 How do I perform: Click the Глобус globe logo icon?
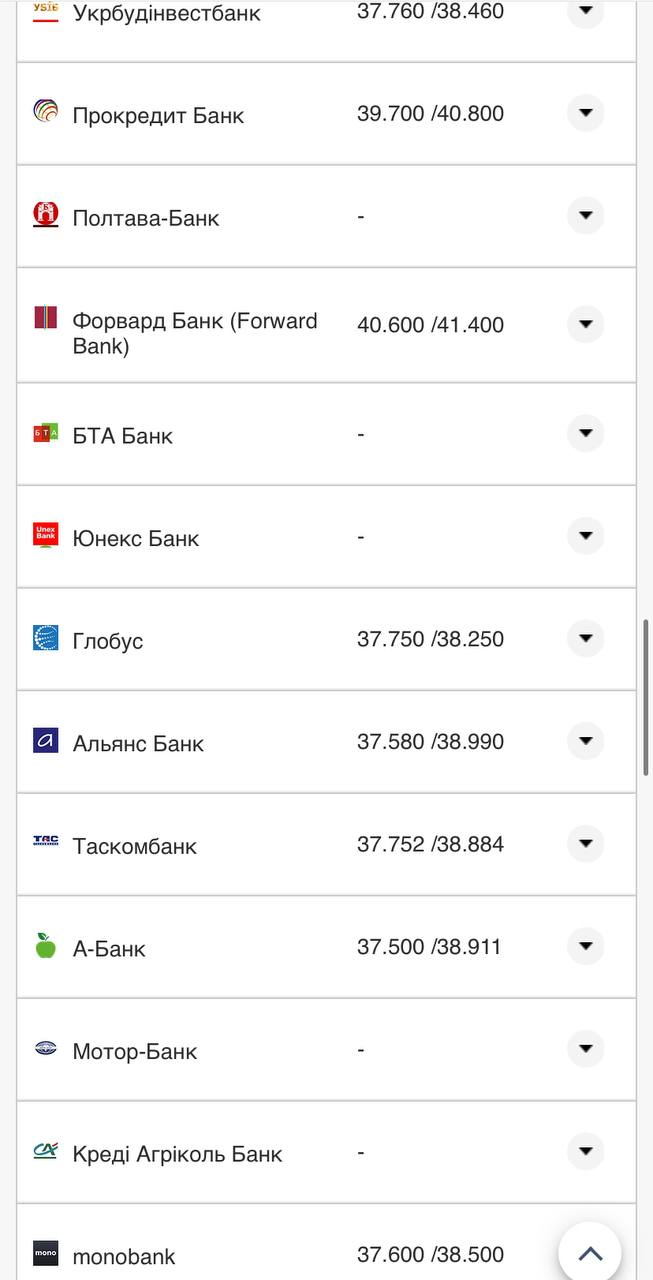(x=46, y=638)
